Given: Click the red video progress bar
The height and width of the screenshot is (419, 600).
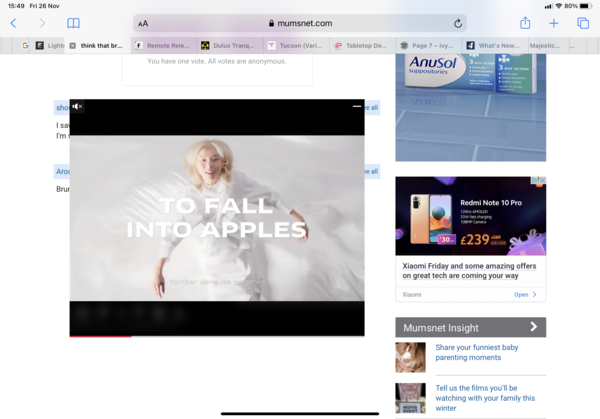Looking at the screenshot, I should [100, 336].
